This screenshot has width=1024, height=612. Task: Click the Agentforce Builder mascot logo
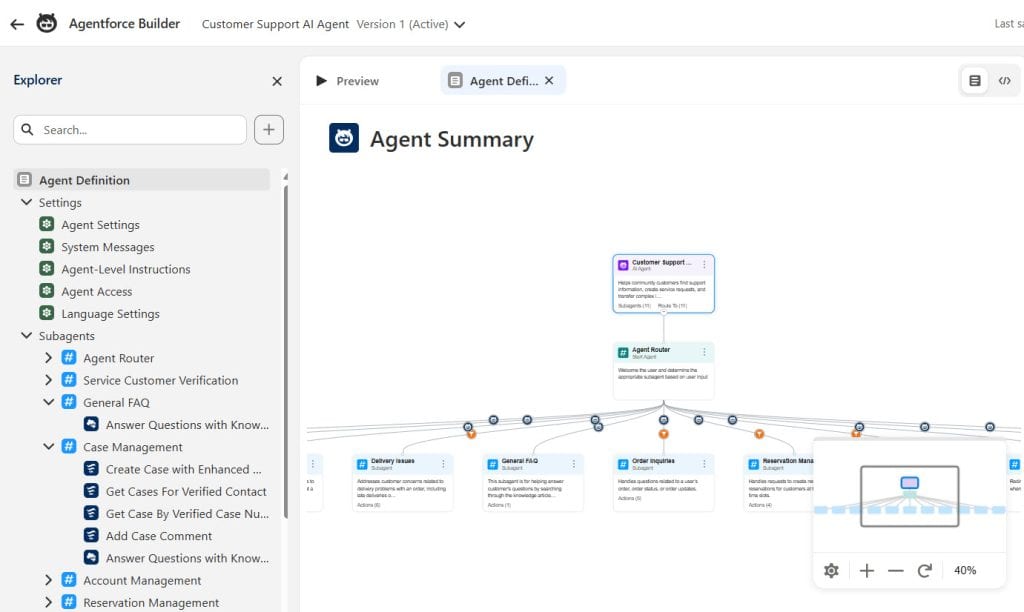[46, 24]
